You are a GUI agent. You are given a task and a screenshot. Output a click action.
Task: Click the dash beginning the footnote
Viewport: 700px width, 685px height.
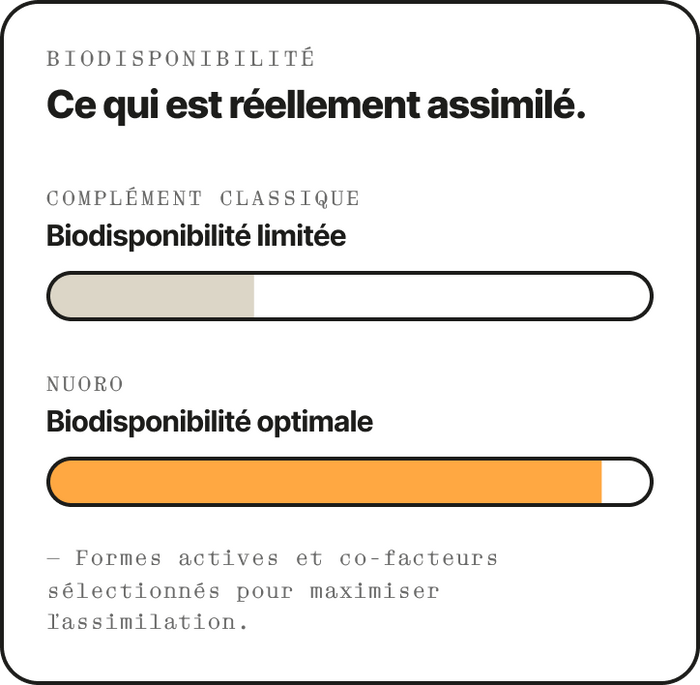(54, 559)
